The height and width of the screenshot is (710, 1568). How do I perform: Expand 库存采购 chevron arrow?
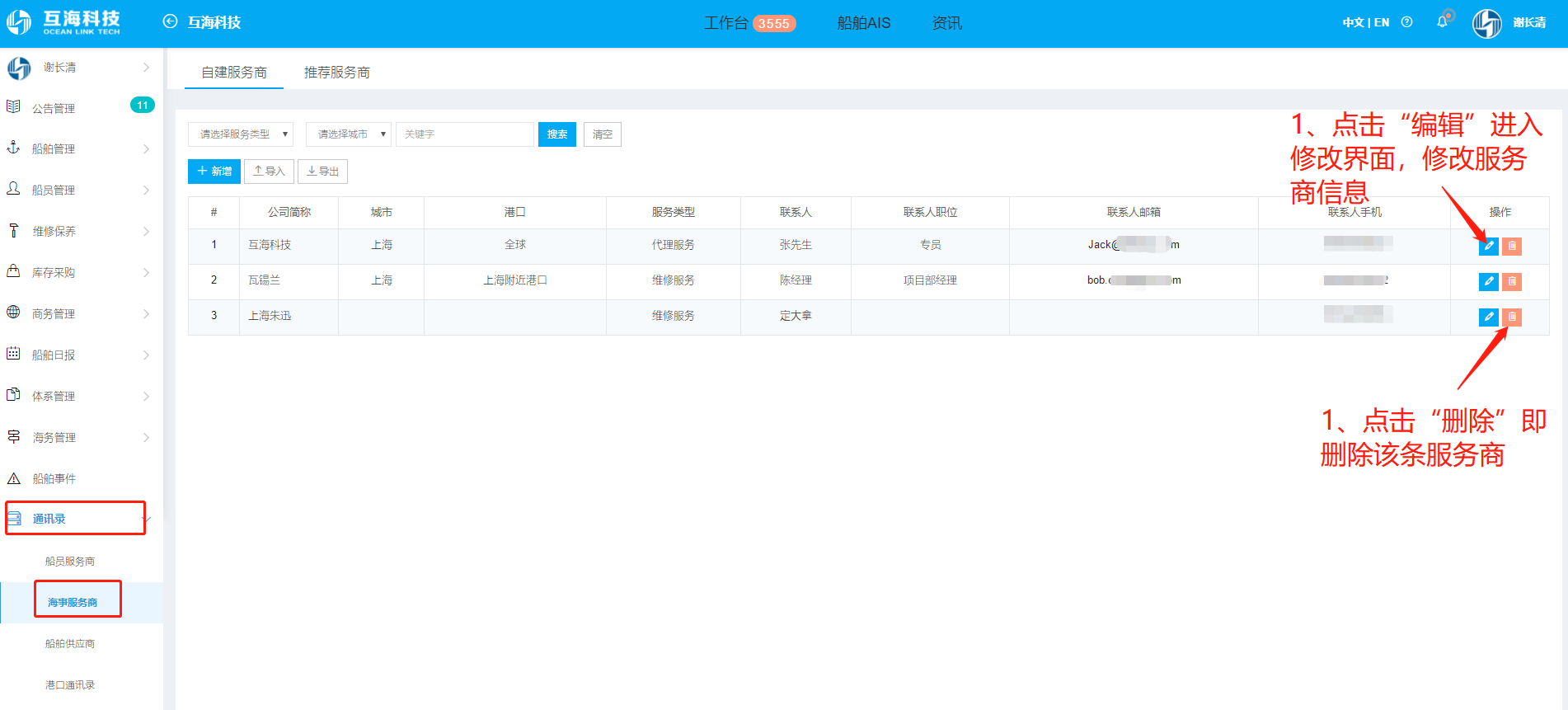pos(146,273)
